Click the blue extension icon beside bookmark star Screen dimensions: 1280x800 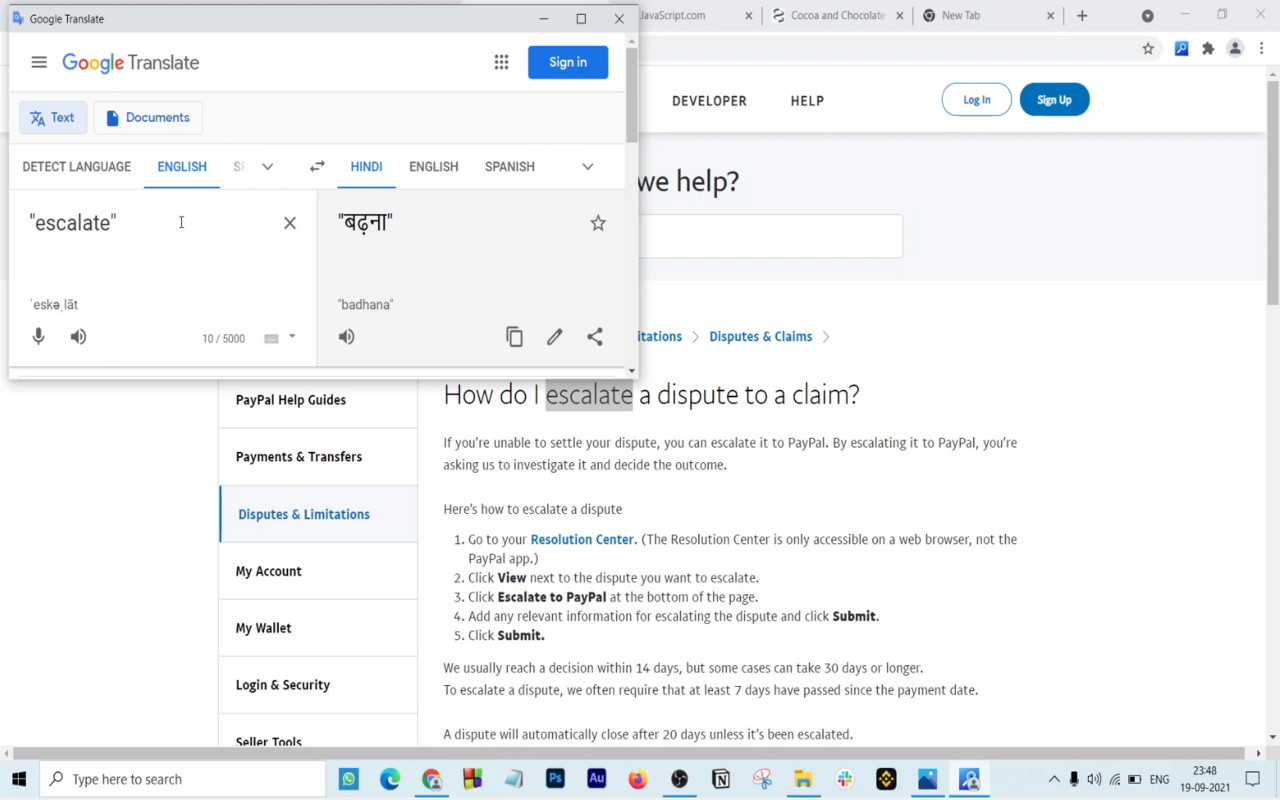coord(1181,48)
